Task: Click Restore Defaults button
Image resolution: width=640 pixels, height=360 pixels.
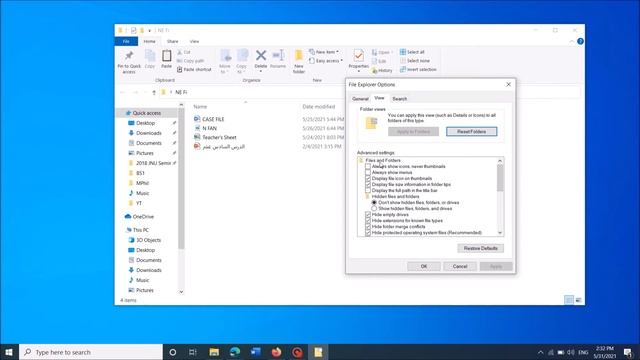Action: click(x=480, y=248)
